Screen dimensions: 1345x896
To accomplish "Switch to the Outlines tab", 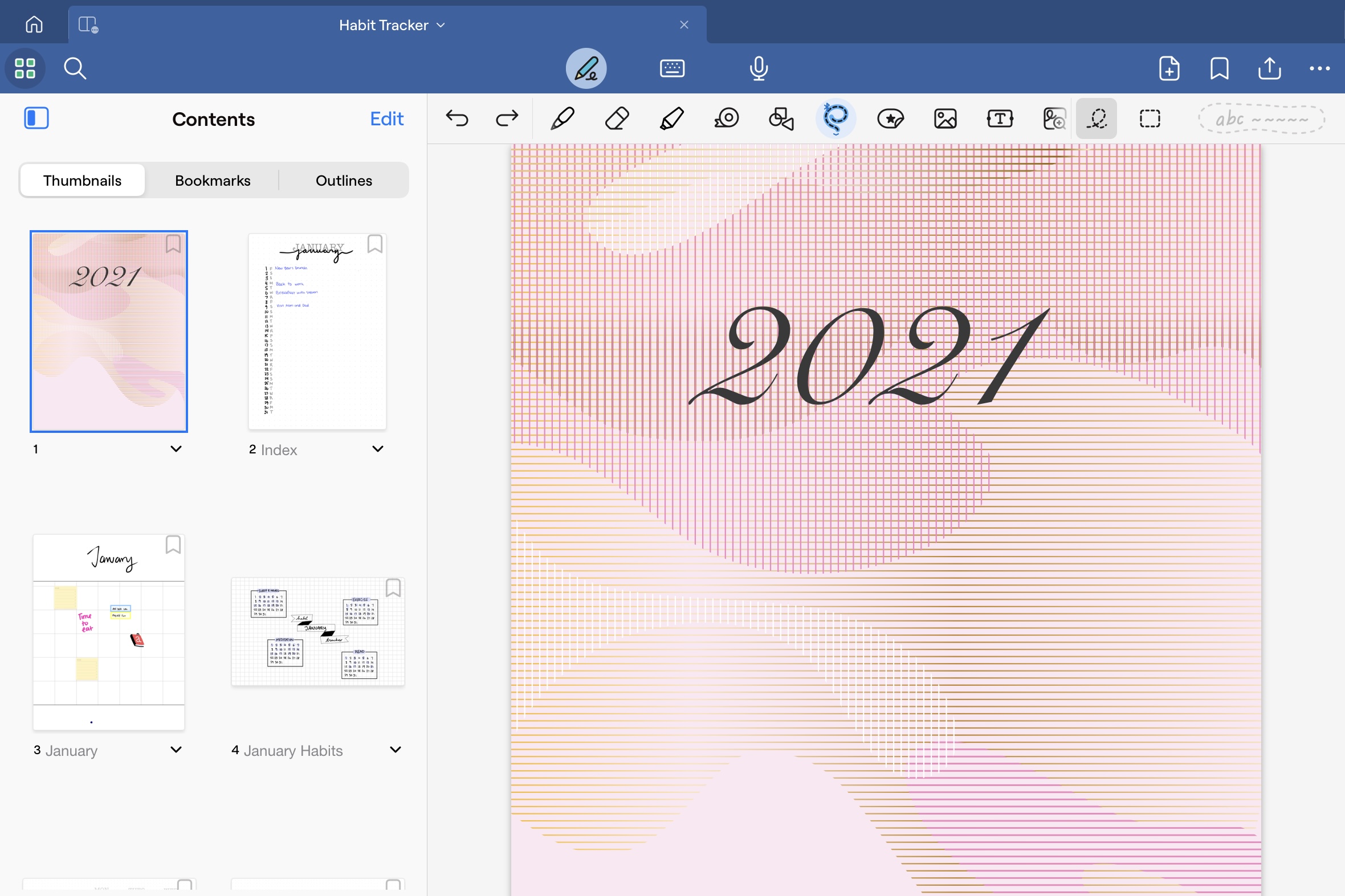I will (344, 181).
